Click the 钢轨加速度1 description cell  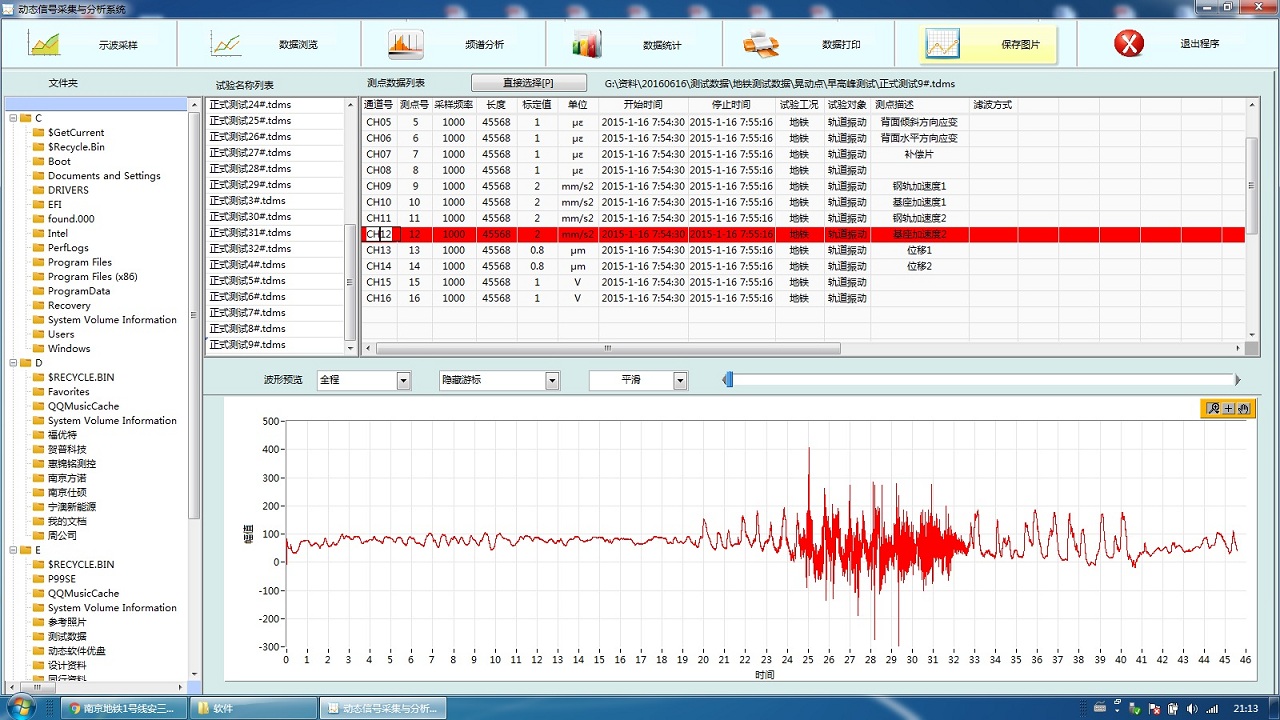(x=919, y=187)
